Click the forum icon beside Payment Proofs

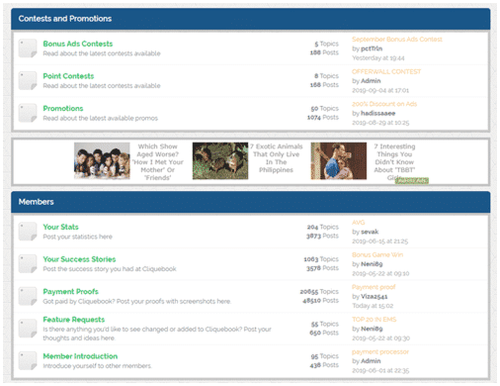tap(27, 296)
